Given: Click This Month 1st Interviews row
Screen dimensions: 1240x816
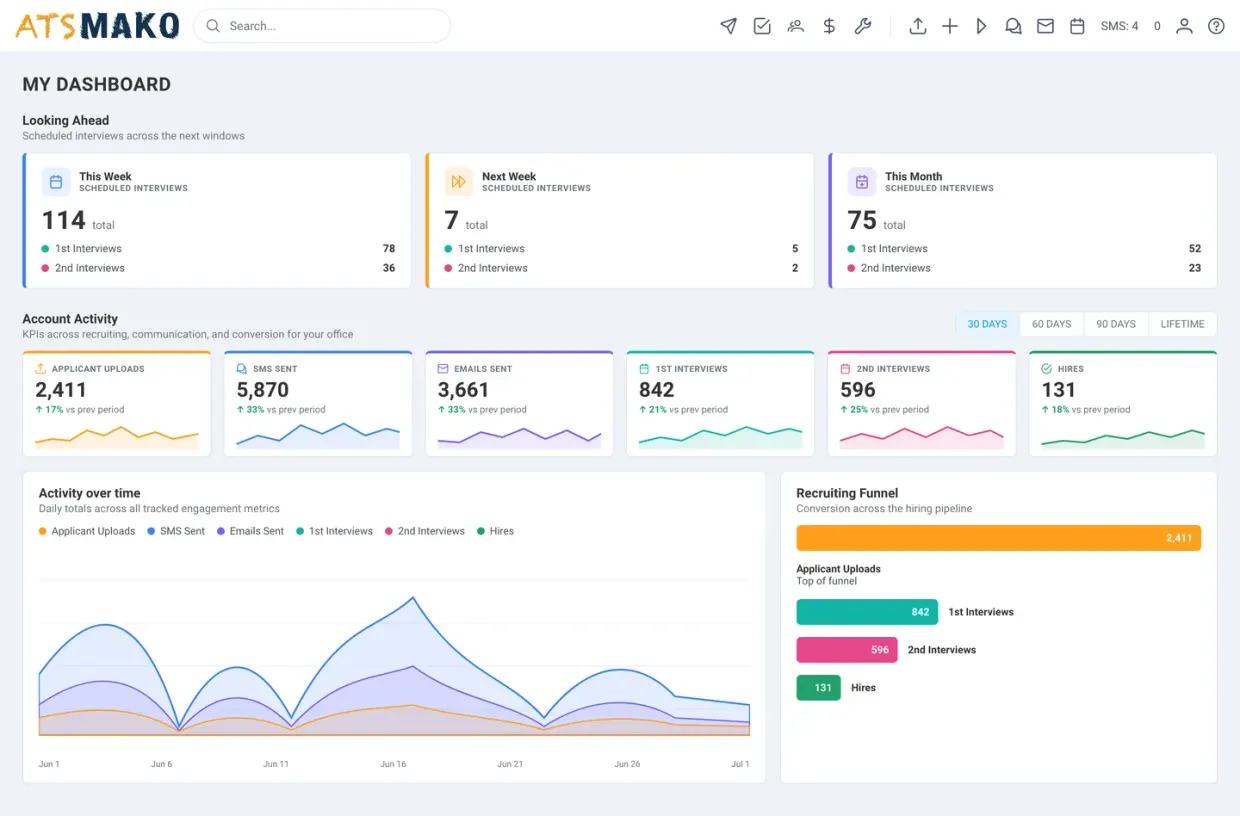Looking at the screenshot, I should 1024,248.
